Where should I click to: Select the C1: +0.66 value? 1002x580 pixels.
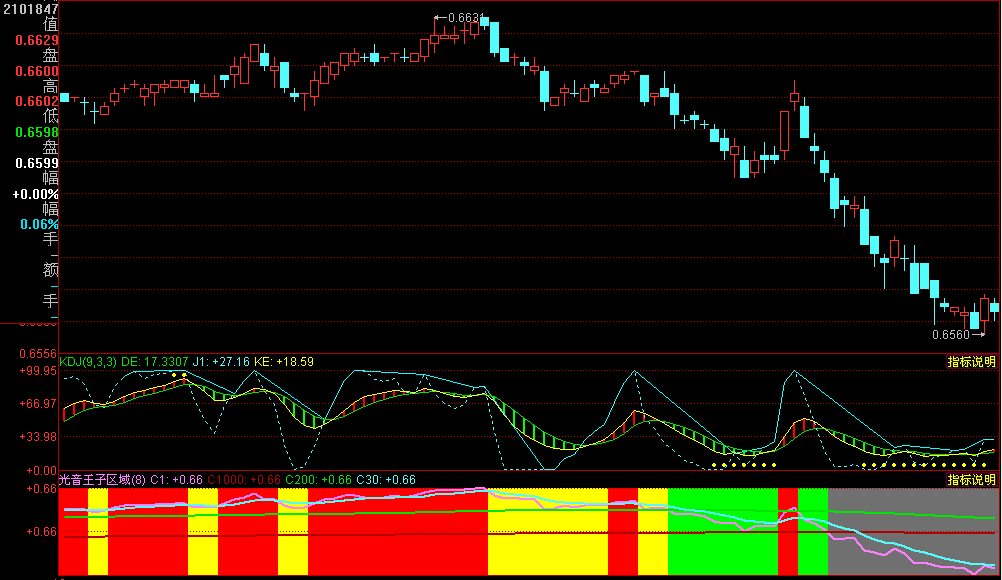click(x=176, y=480)
